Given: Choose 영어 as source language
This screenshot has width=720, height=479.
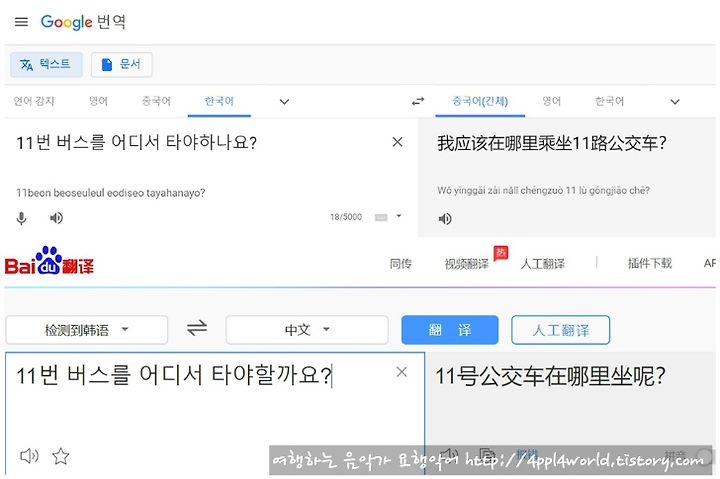Looking at the screenshot, I should pos(98,101).
